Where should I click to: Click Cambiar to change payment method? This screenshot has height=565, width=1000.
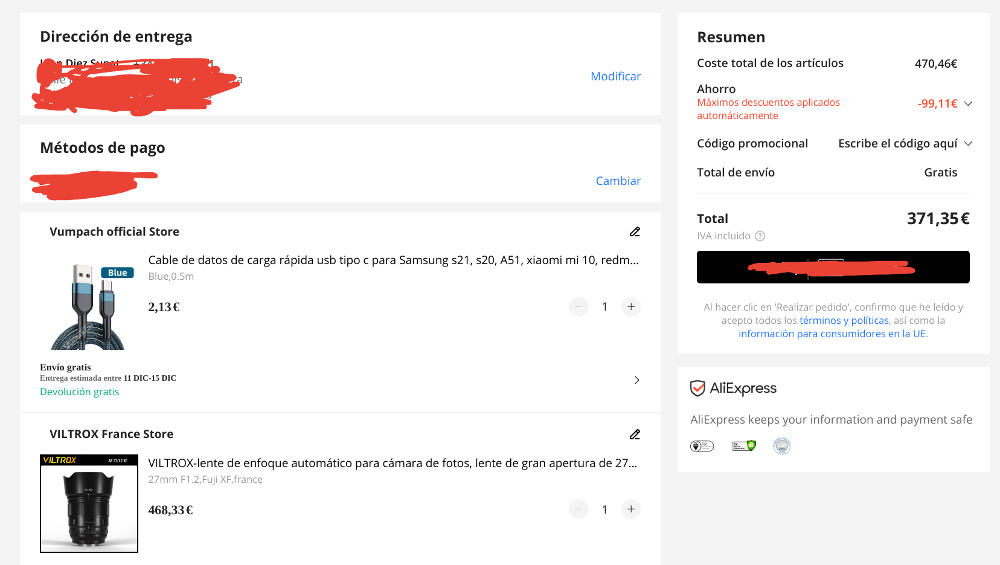618,180
